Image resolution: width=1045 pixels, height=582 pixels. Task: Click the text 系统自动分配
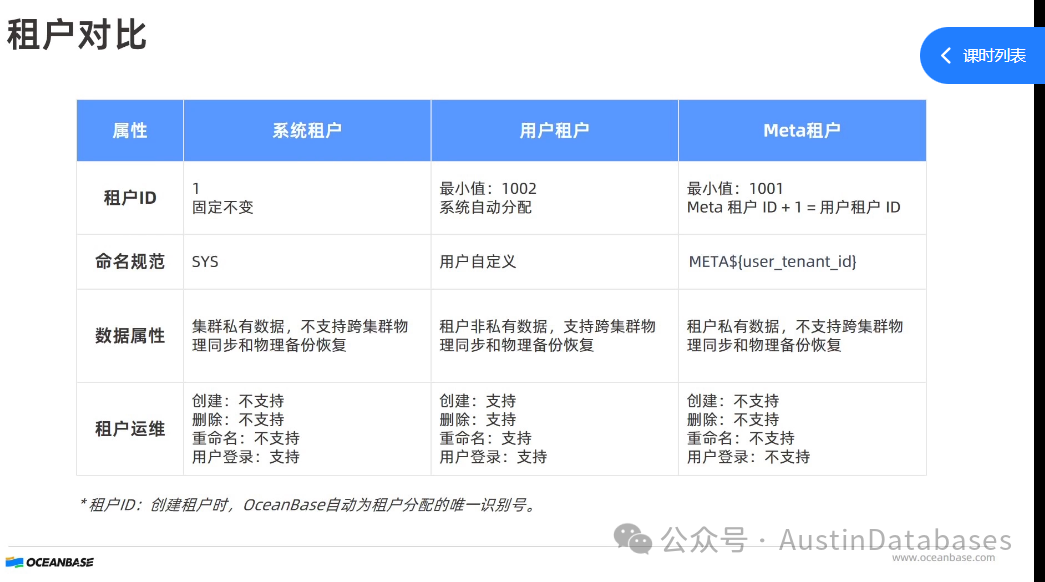point(485,207)
